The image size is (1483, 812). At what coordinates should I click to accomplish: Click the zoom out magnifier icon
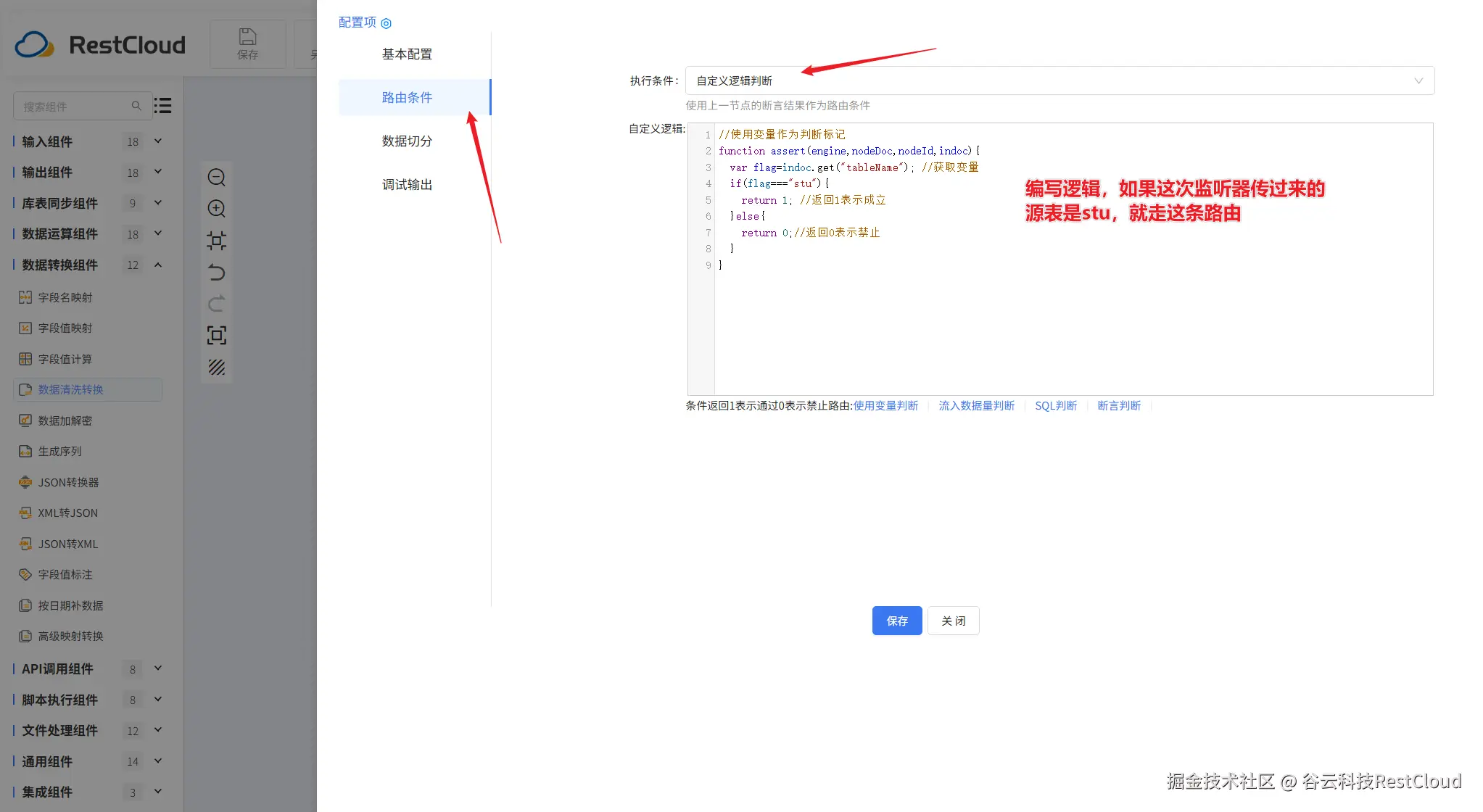(x=216, y=178)
